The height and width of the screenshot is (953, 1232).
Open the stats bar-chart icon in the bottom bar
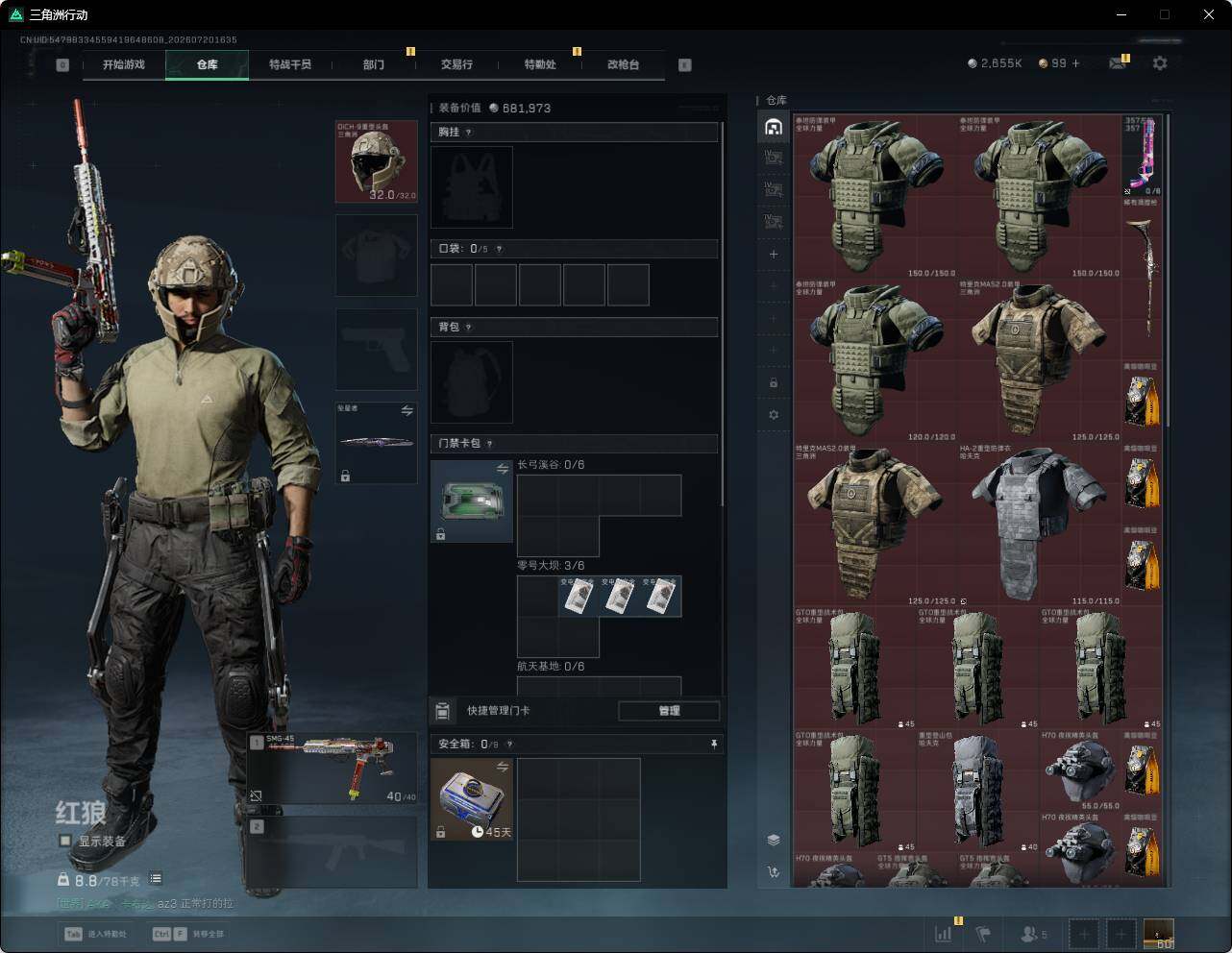pyautogui.click(x=944, y=933)
